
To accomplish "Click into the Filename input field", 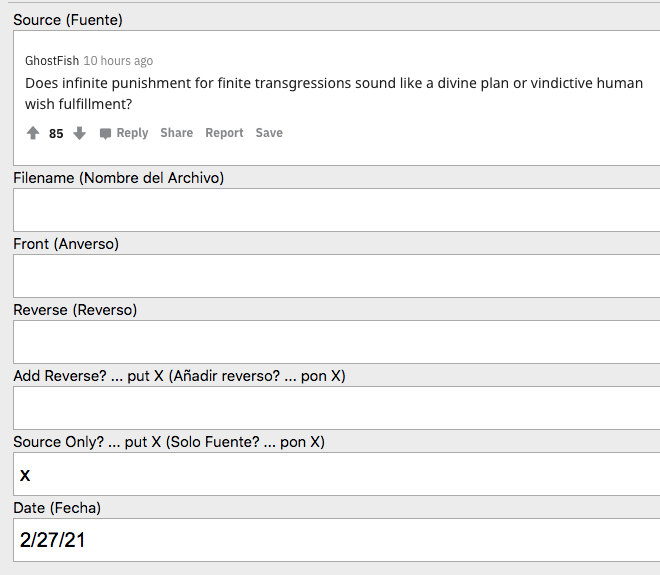I will point(336,210).
